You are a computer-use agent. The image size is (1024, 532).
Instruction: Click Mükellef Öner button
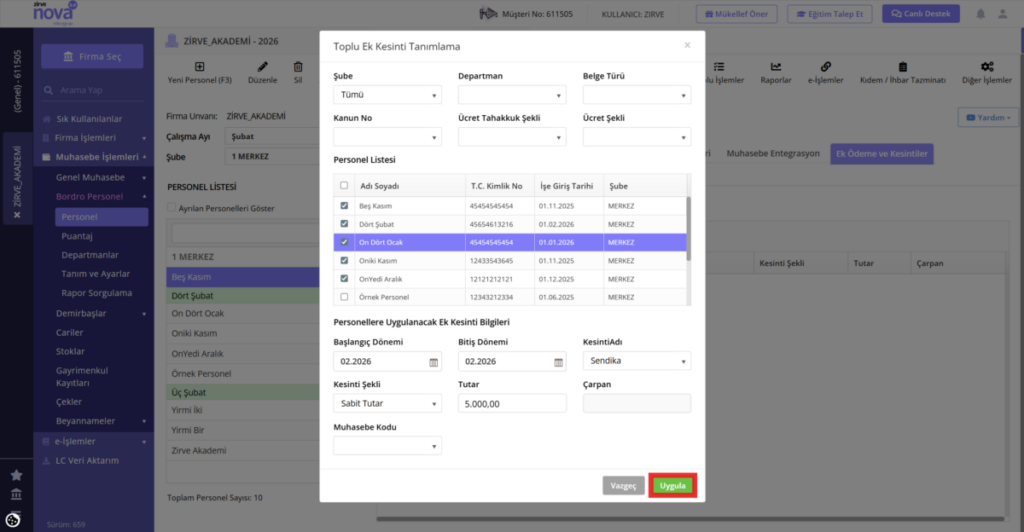point(736,14)
